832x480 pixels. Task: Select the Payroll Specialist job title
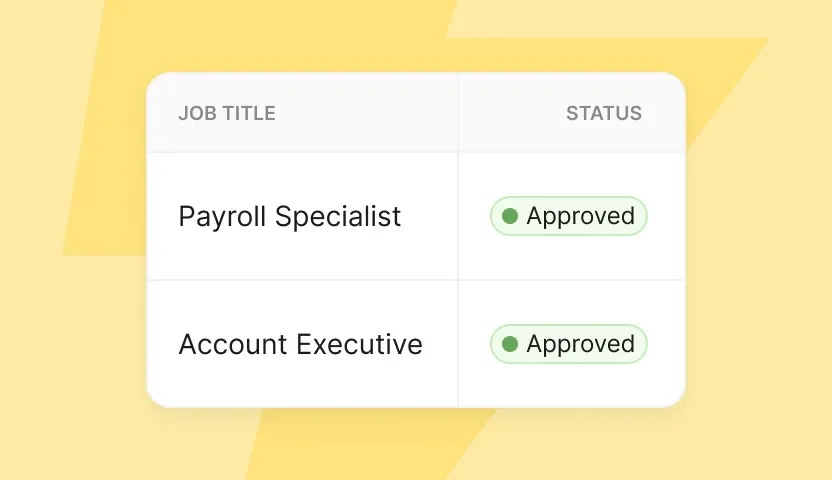[290, 216]
